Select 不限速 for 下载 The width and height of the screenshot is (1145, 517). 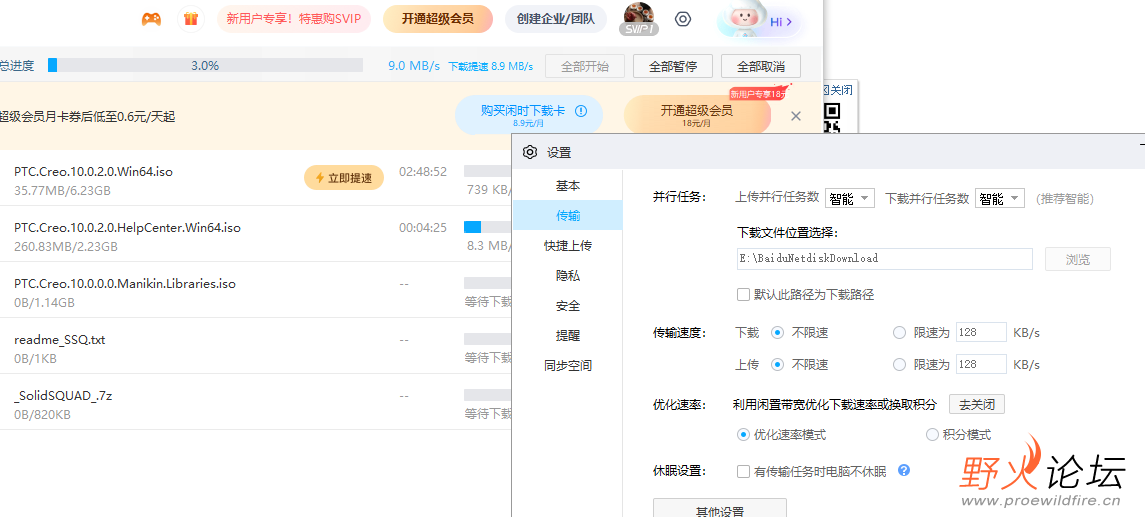click(778, 333)
